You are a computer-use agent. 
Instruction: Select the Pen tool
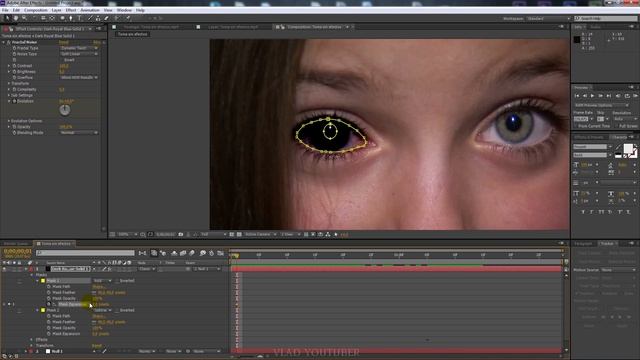[71, 18]
